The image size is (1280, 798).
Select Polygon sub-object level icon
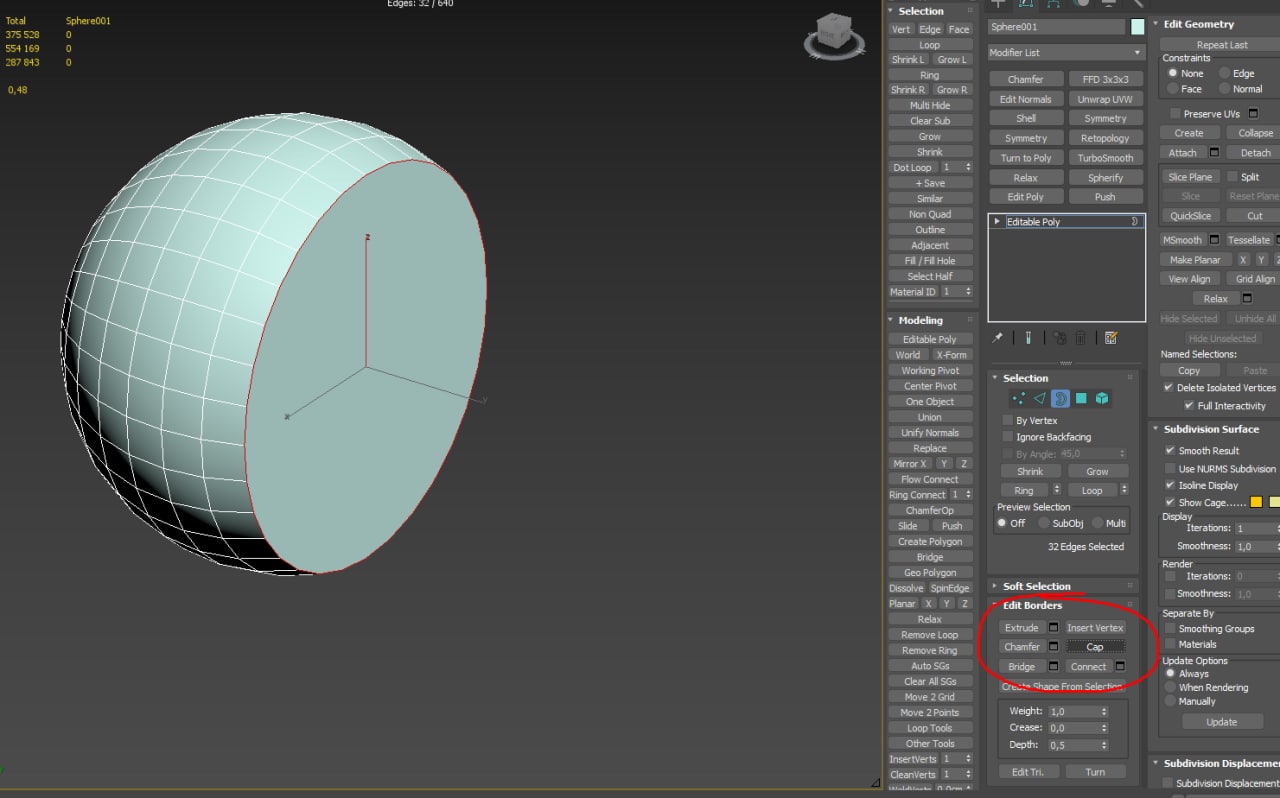1081,398
